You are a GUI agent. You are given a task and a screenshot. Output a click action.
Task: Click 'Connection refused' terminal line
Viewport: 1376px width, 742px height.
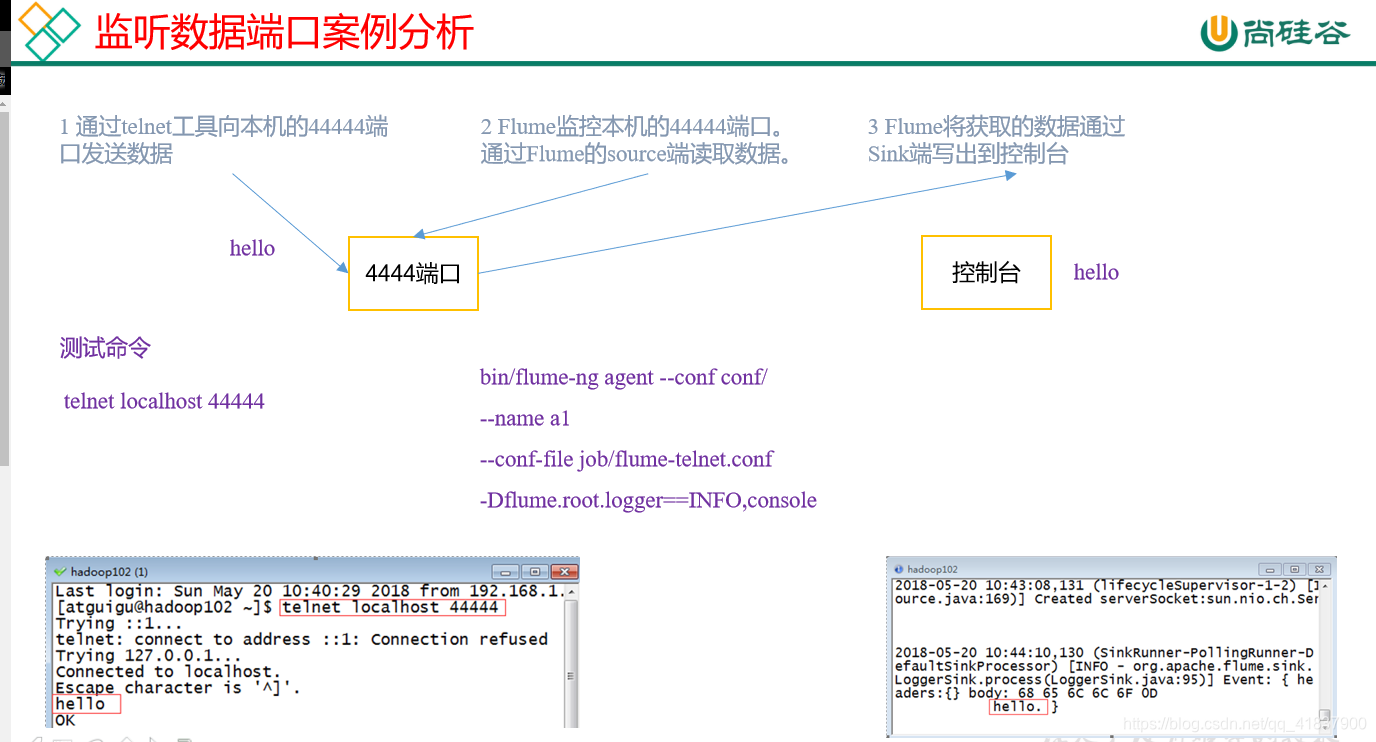point(302,639)
